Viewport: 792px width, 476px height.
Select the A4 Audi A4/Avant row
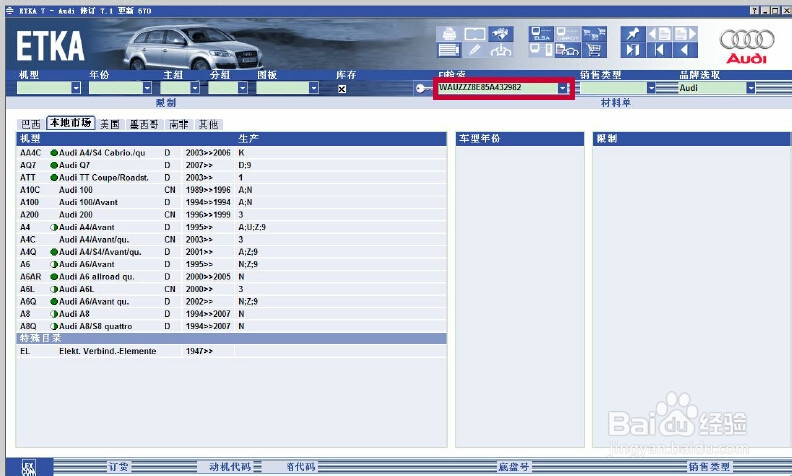pyautogui.click(x=231, y=227)
